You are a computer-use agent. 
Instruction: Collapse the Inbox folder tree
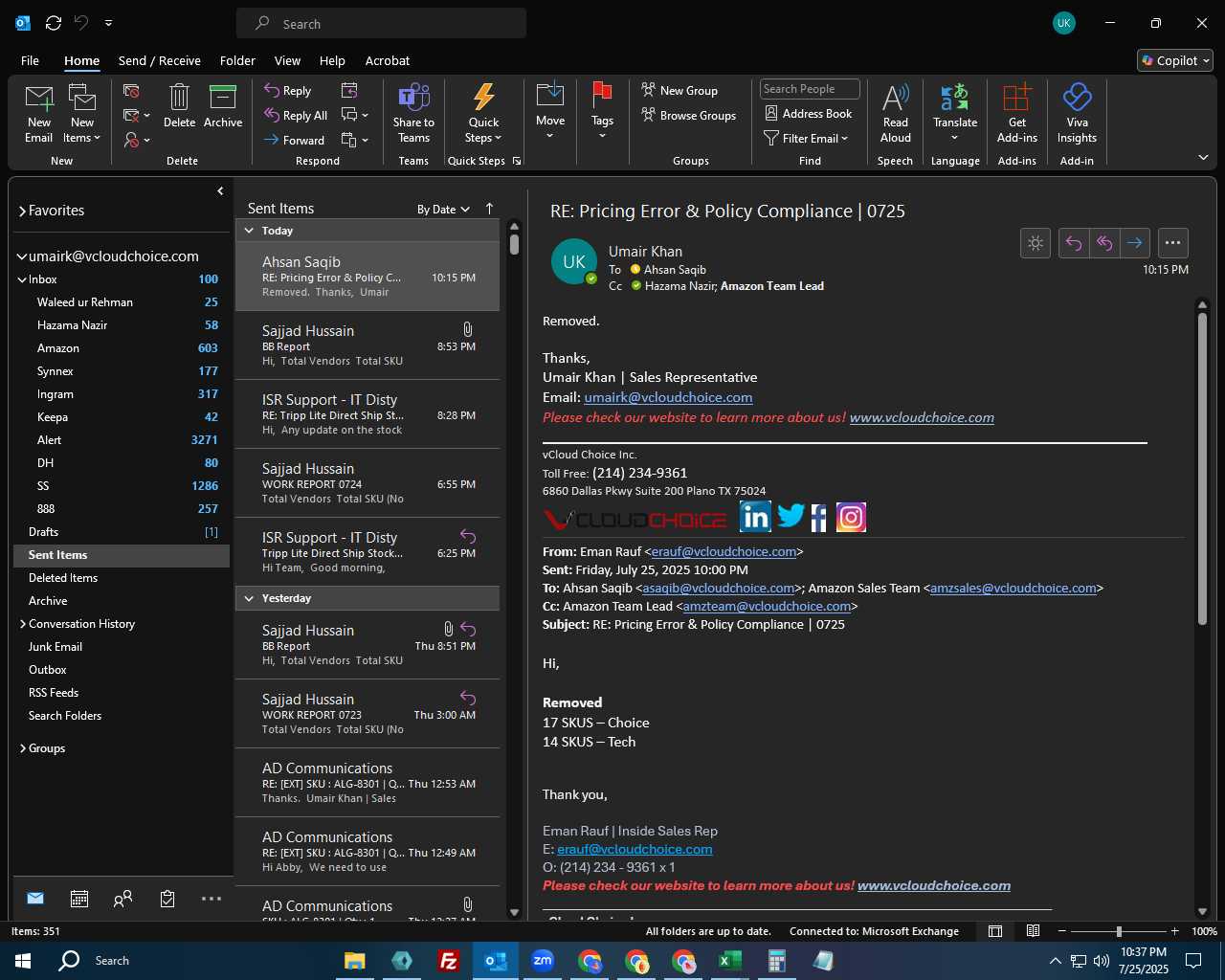(22, 279)
